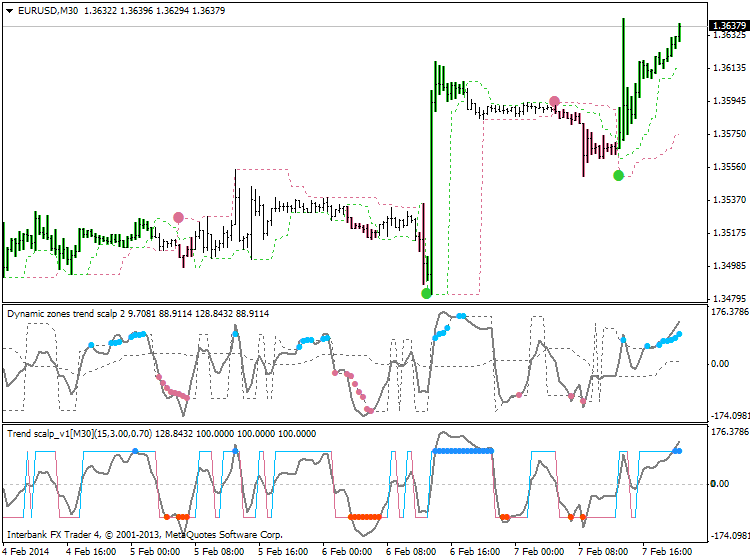Click the 7 Feb 16:00 time label
The image size is (750, 560).
coord(667,551)
